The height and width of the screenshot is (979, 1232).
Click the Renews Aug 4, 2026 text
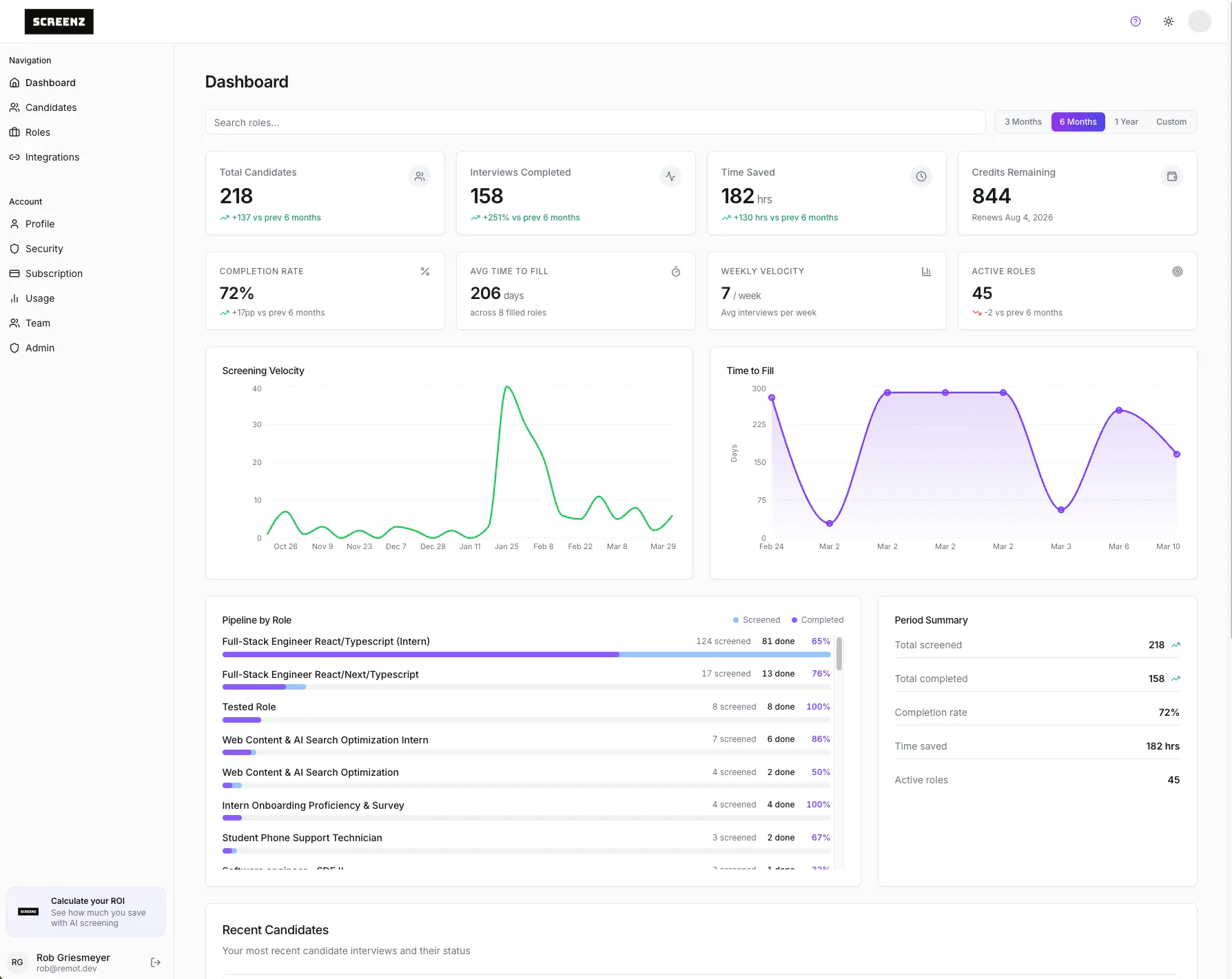(1012, 218)
